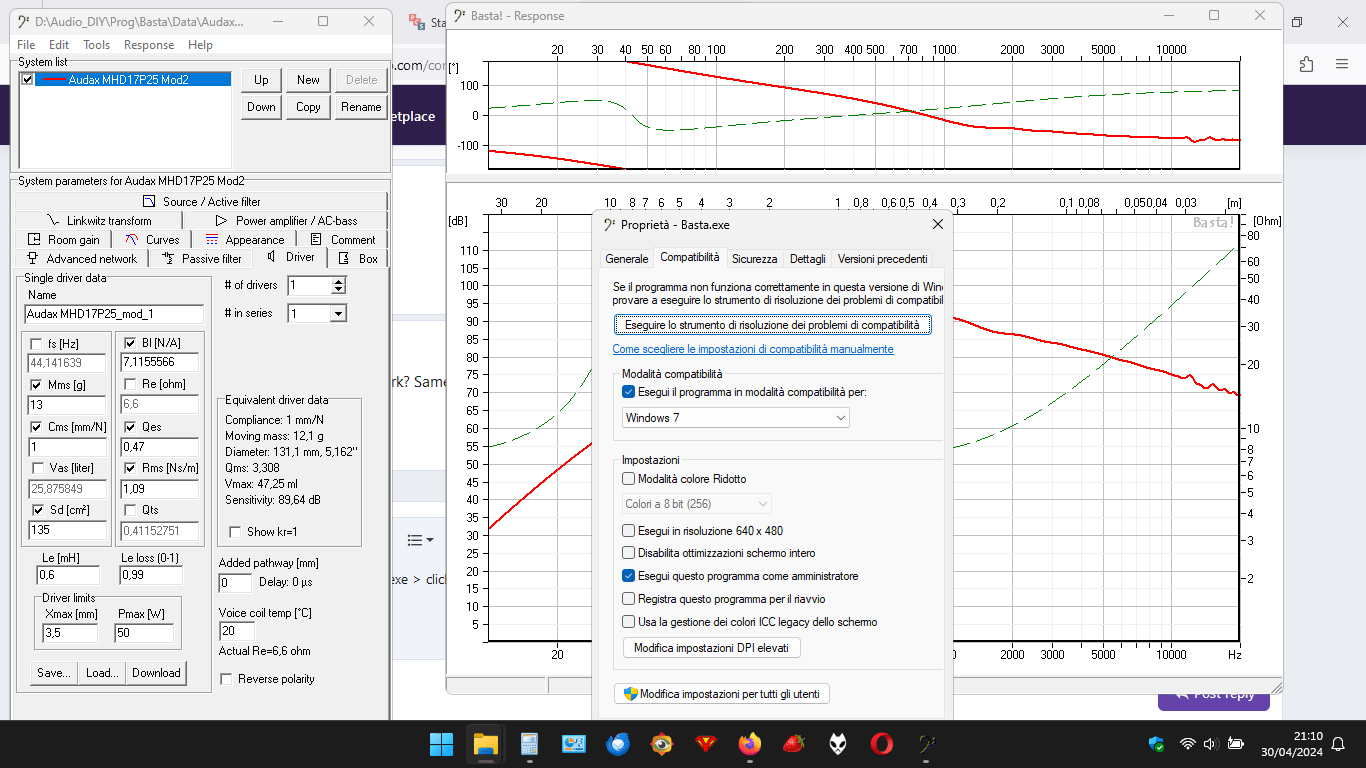Open the Tools menu
1366x768 pixels.
click(97, 45)
